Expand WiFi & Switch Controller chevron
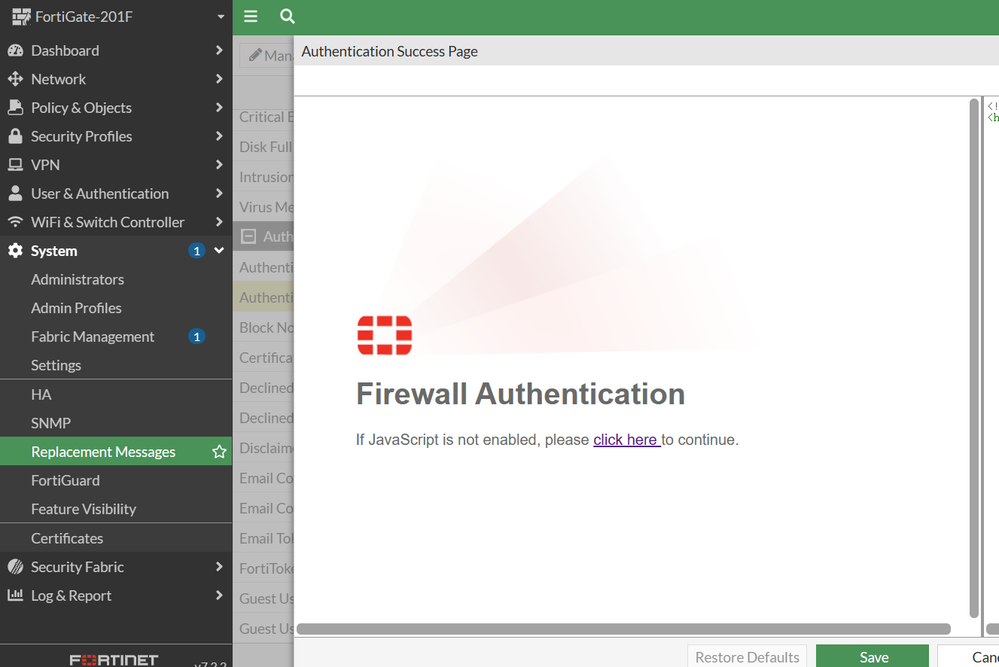Screen dimensions: 999x667 coord(219,222)
